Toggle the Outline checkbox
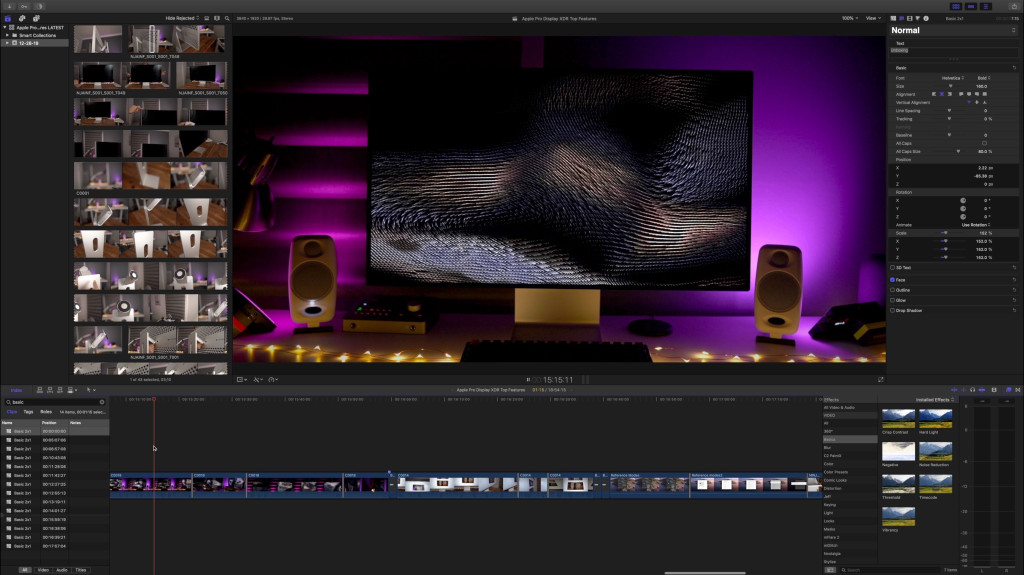Screen dimensions: 1024x575 893,290
